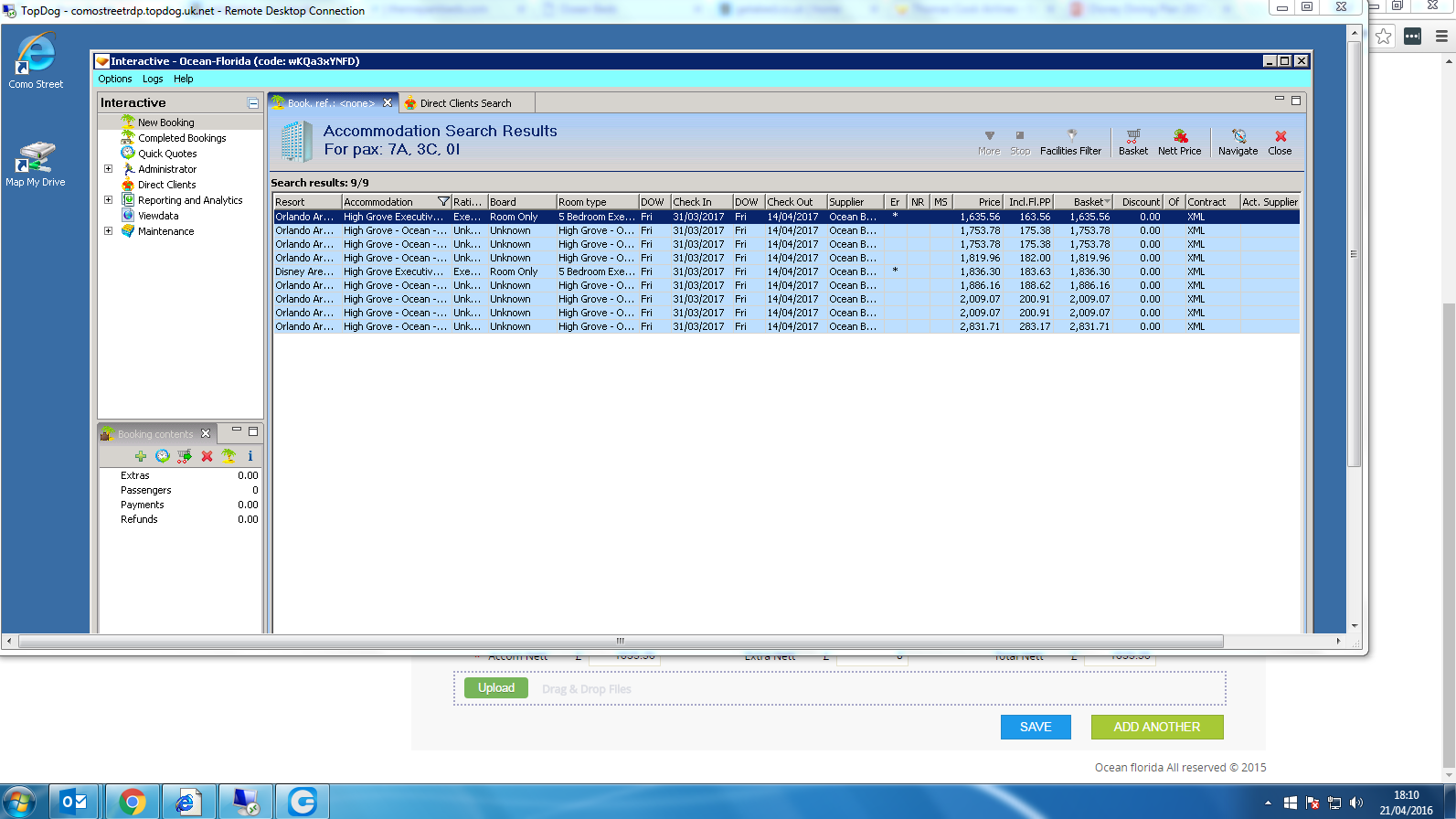Open the Logs menu
The height and width of the screenshot is (819, 1456).
click(153, 79)
